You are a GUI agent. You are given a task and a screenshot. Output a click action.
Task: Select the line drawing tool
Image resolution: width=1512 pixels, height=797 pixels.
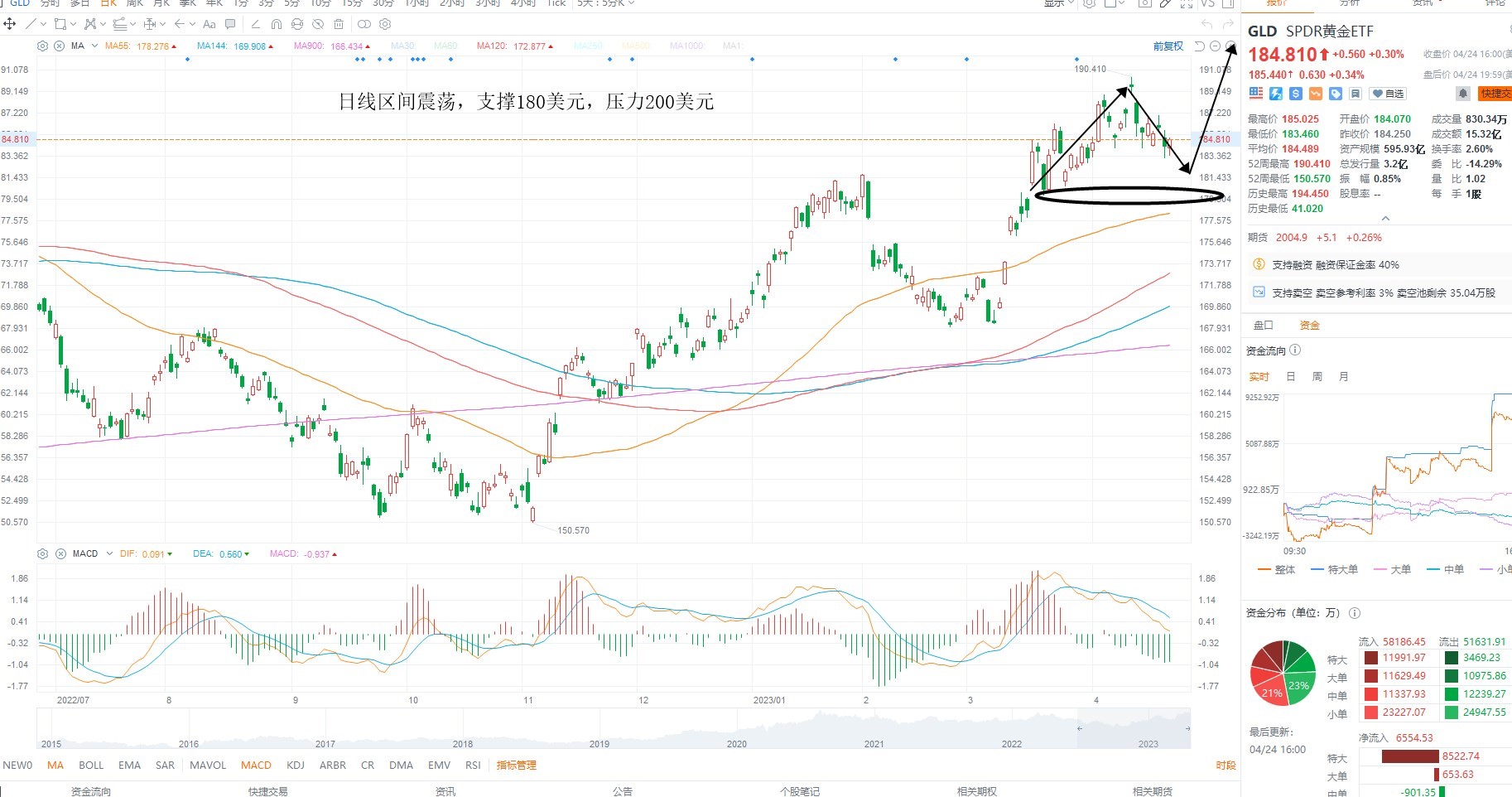pyautogui.click(x=31, y=24)
